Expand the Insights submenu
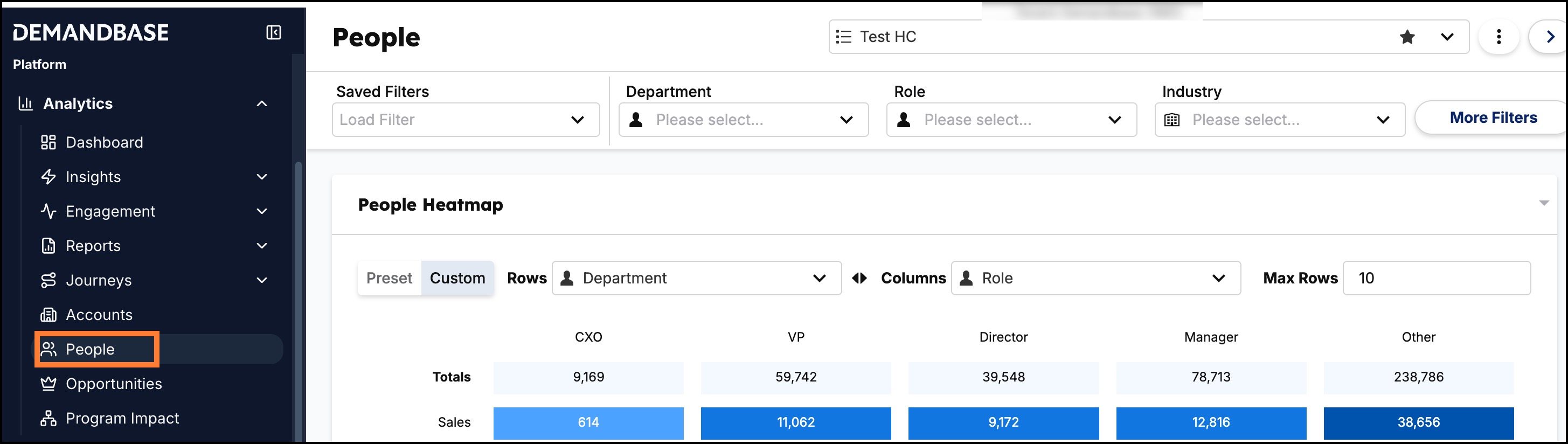This screenshot has height=444, width=1568. (x=262, y=177)
